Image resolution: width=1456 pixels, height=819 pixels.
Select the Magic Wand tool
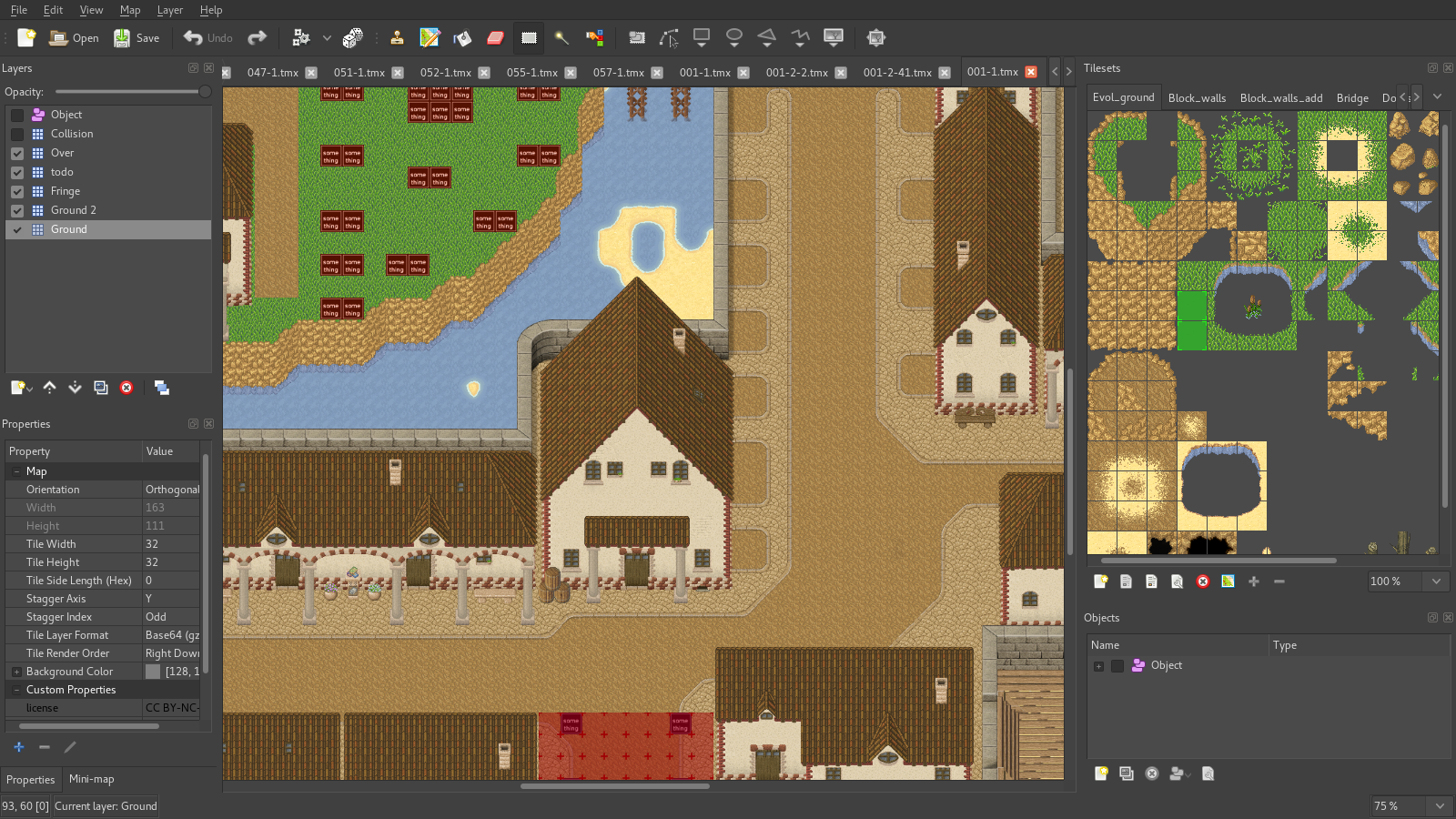(561, 37)
